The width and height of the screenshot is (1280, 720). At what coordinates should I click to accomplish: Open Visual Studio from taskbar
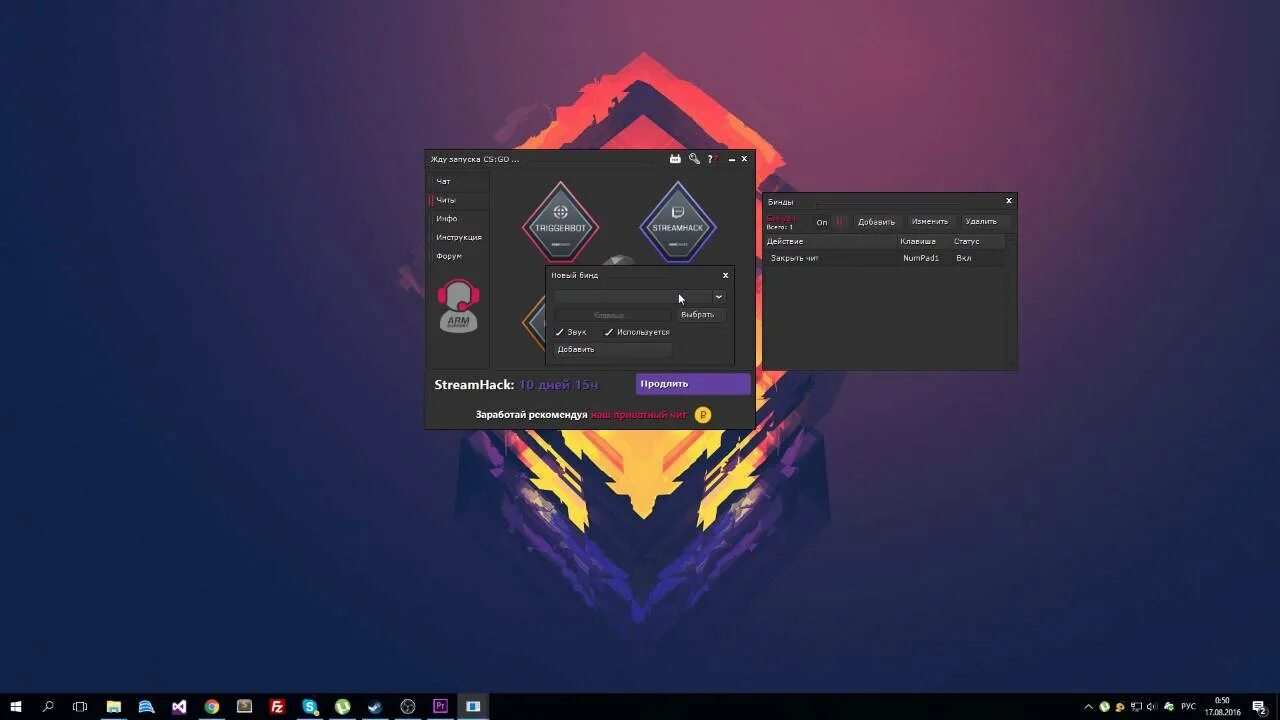[x=179, y=706]
